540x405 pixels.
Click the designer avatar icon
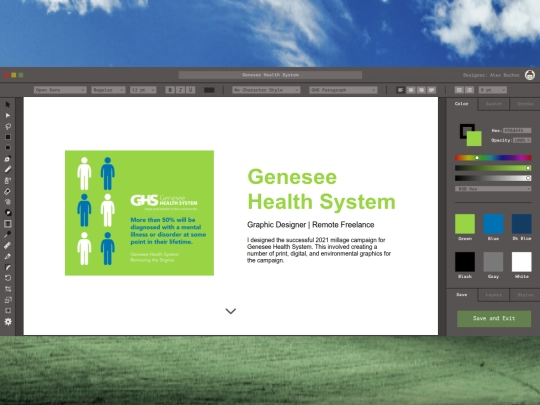[x=530, y=75]
